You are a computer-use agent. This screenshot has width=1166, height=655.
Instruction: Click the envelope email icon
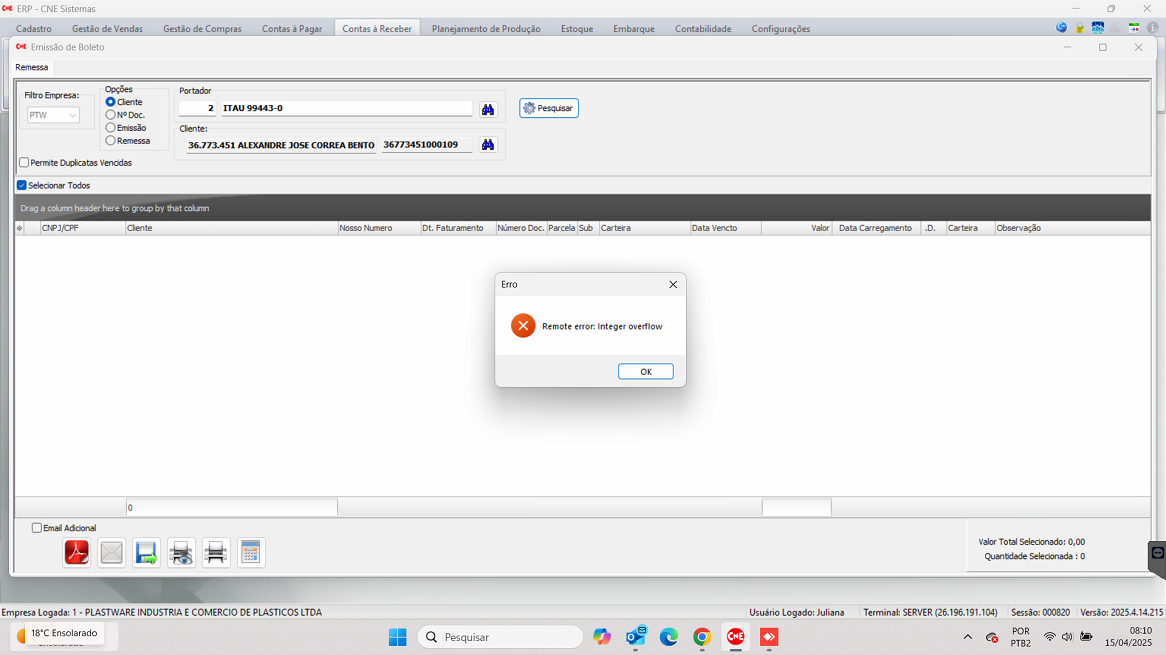coord(112,552)
